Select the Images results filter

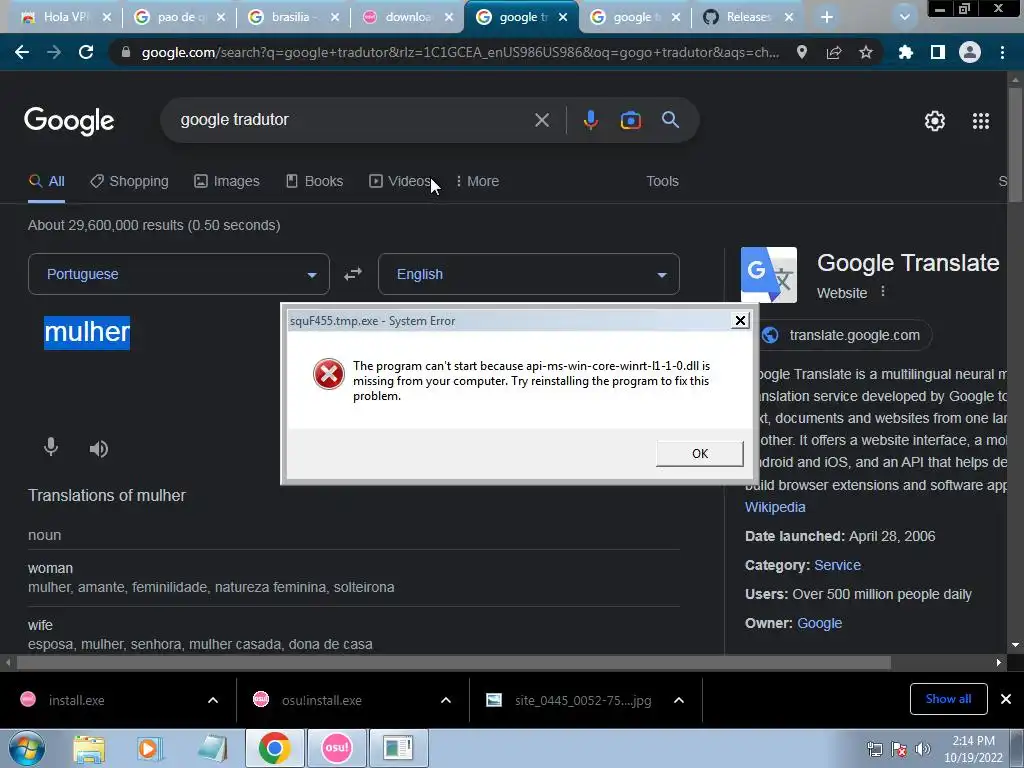pyautogui.click(x=227, y=182)
